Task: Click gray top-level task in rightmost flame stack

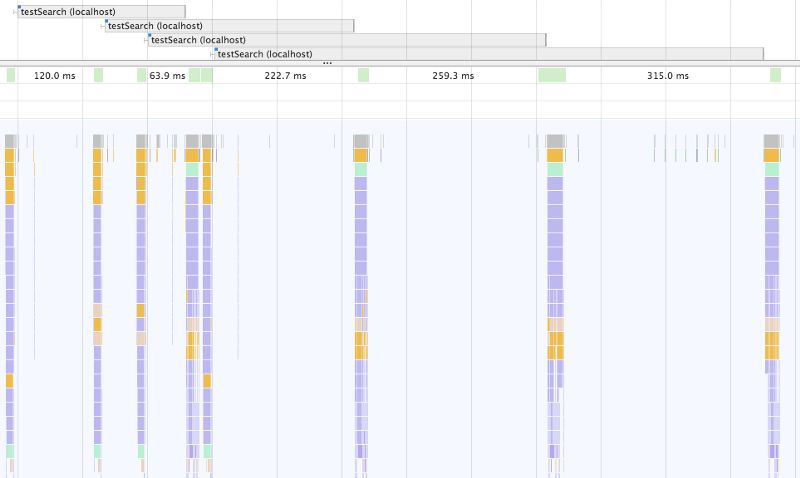Action: click(771, 141)
